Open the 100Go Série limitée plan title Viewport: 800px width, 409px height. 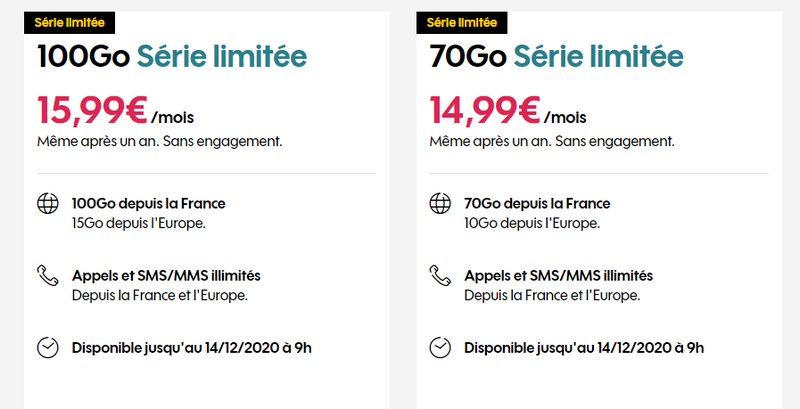coord(171,57)
